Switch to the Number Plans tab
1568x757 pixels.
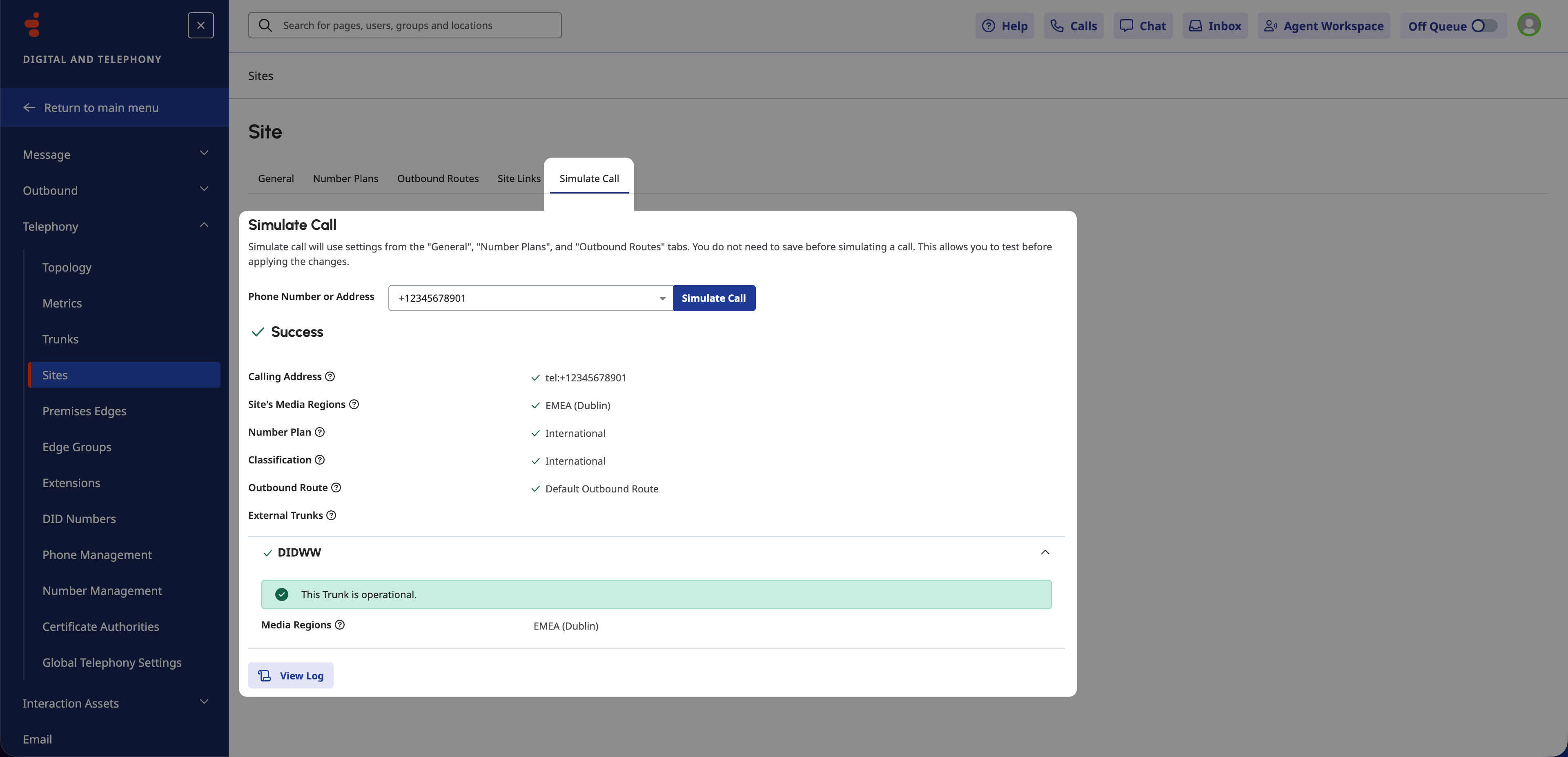coord(345,178)
